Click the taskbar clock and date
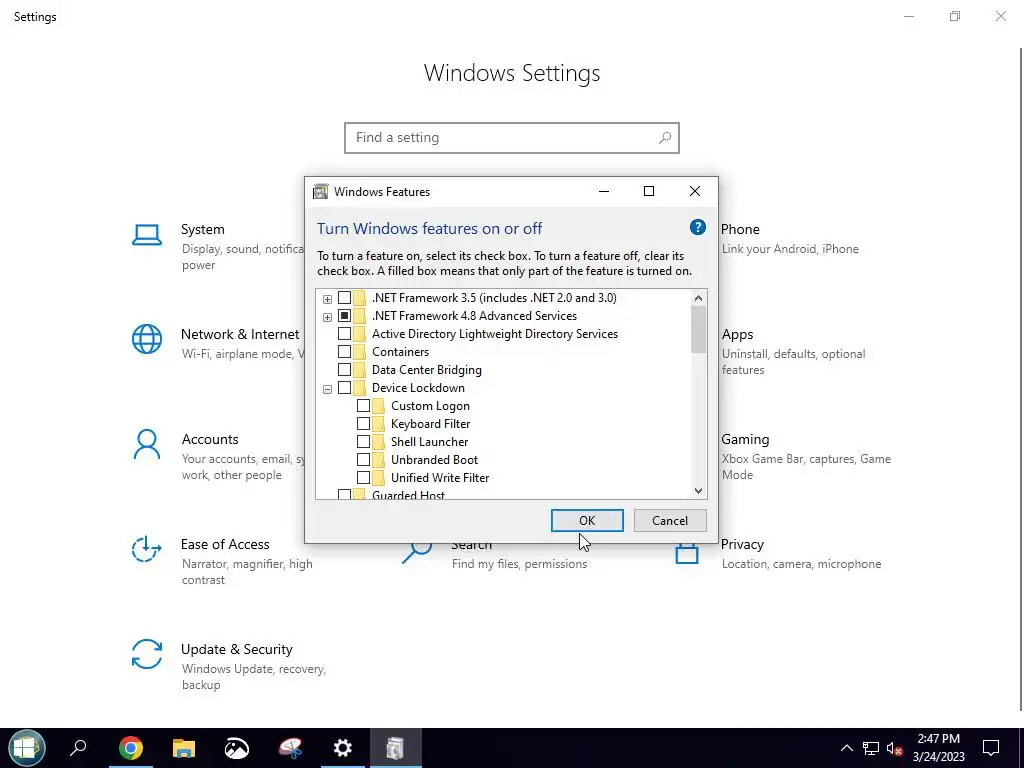Image resolution: width=1024 pixels, height=768 pixels. [938, 748]
